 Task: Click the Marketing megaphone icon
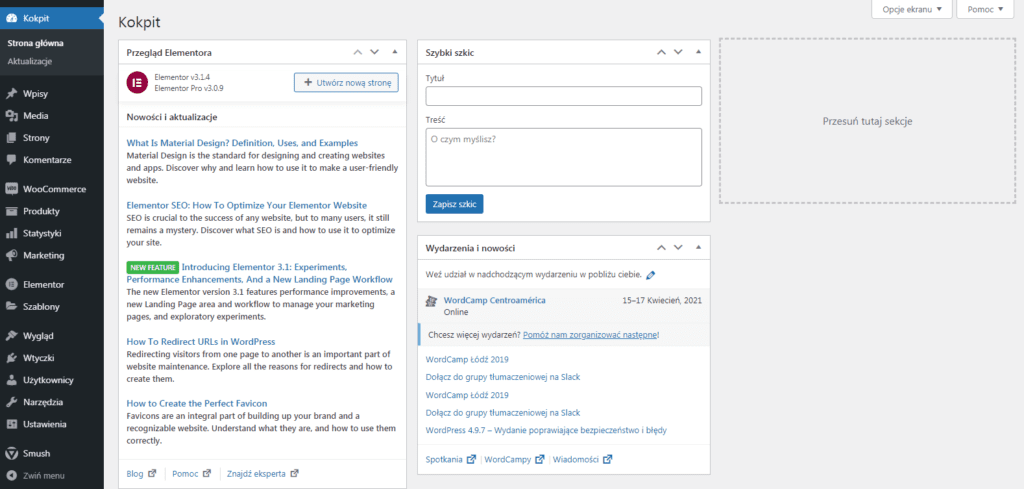11,255
